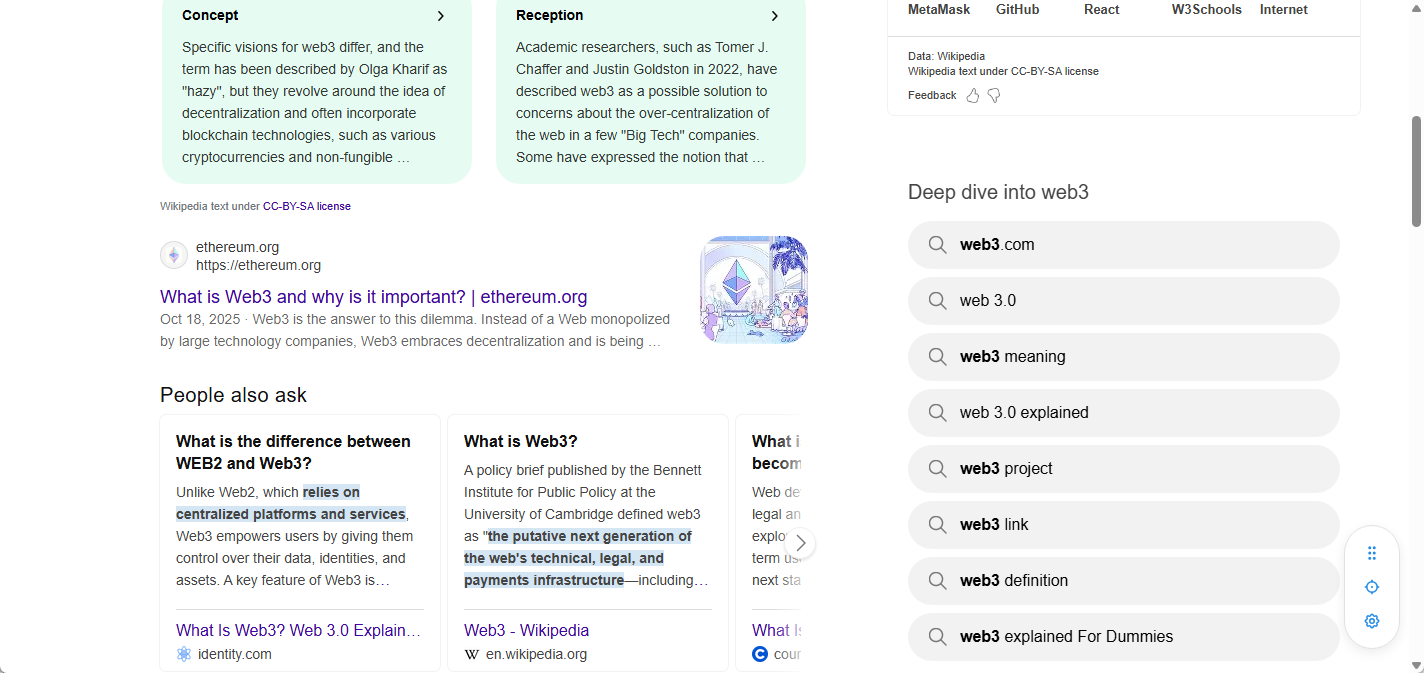Click the en.wikipedia.org source label

(537, 654)
